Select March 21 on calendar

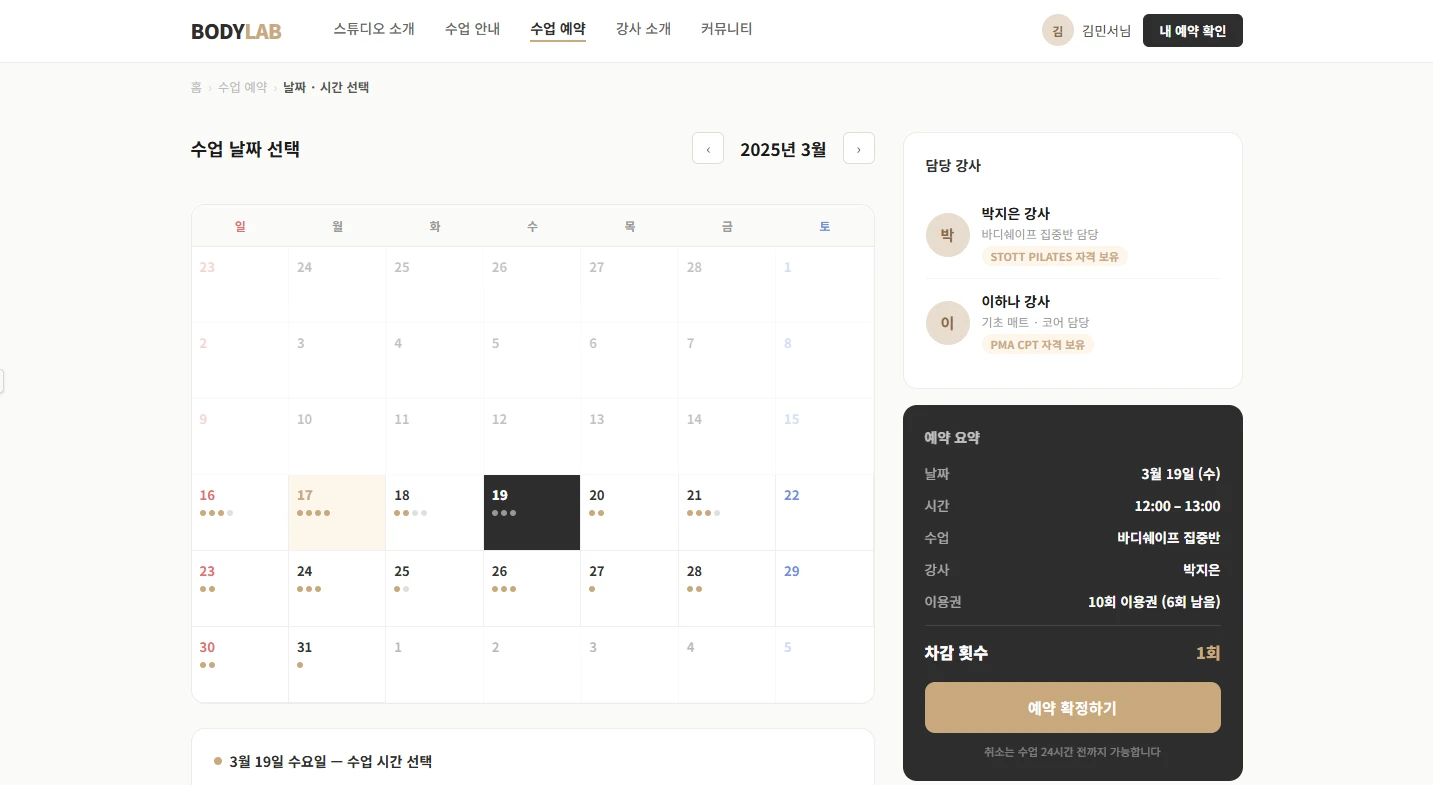click(x=727, y=512)
